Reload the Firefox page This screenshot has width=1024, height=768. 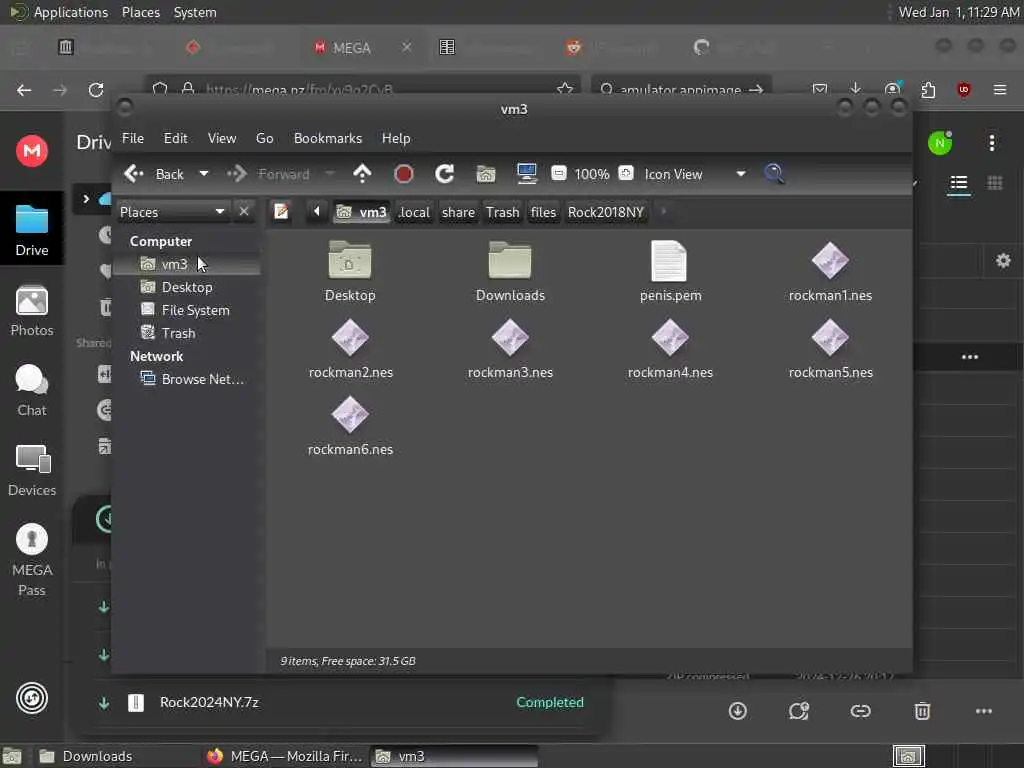96,89
